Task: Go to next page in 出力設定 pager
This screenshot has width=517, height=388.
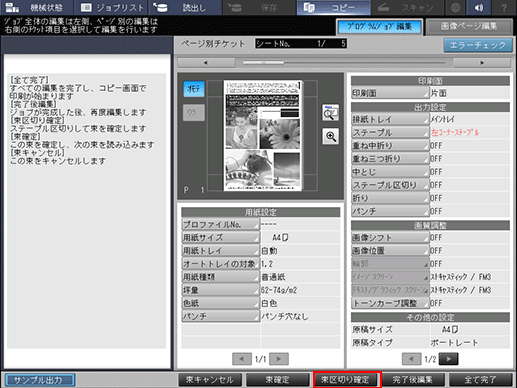Action: click(x=448, y=359)
